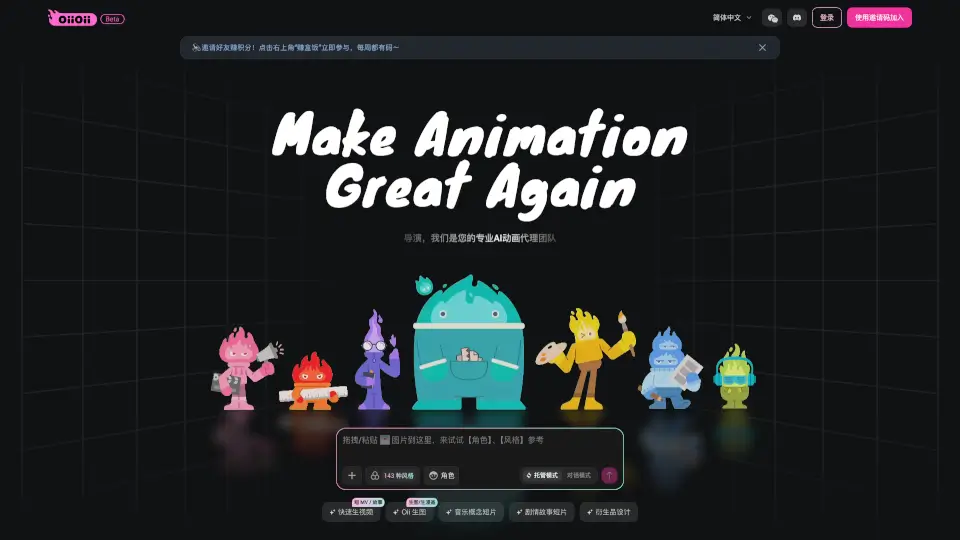Expand the 简体中文 language dropdown
Screen dimensions: 960x540
tap(732, 18)
